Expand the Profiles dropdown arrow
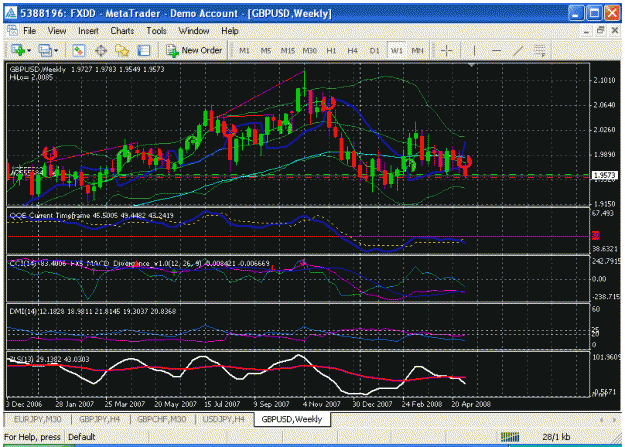The image size is (625, 447). [x=56, y=51]
